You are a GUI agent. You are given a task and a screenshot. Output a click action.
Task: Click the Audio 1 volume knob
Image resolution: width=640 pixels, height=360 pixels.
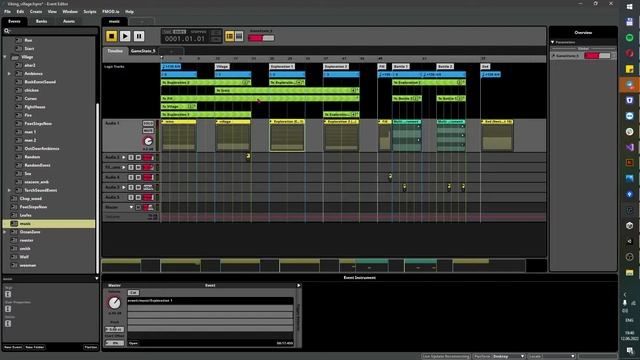point(148,141)
